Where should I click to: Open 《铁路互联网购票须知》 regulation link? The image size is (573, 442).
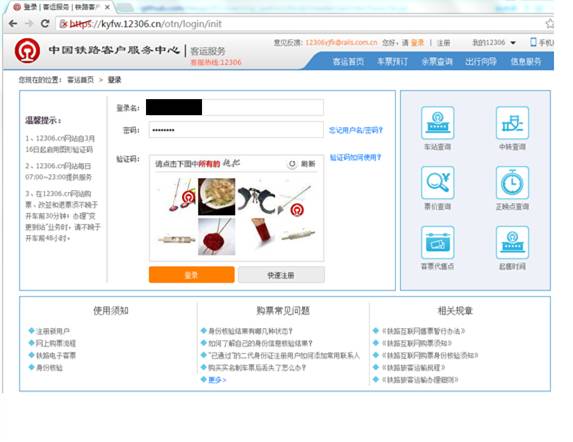tap(417, 343)
